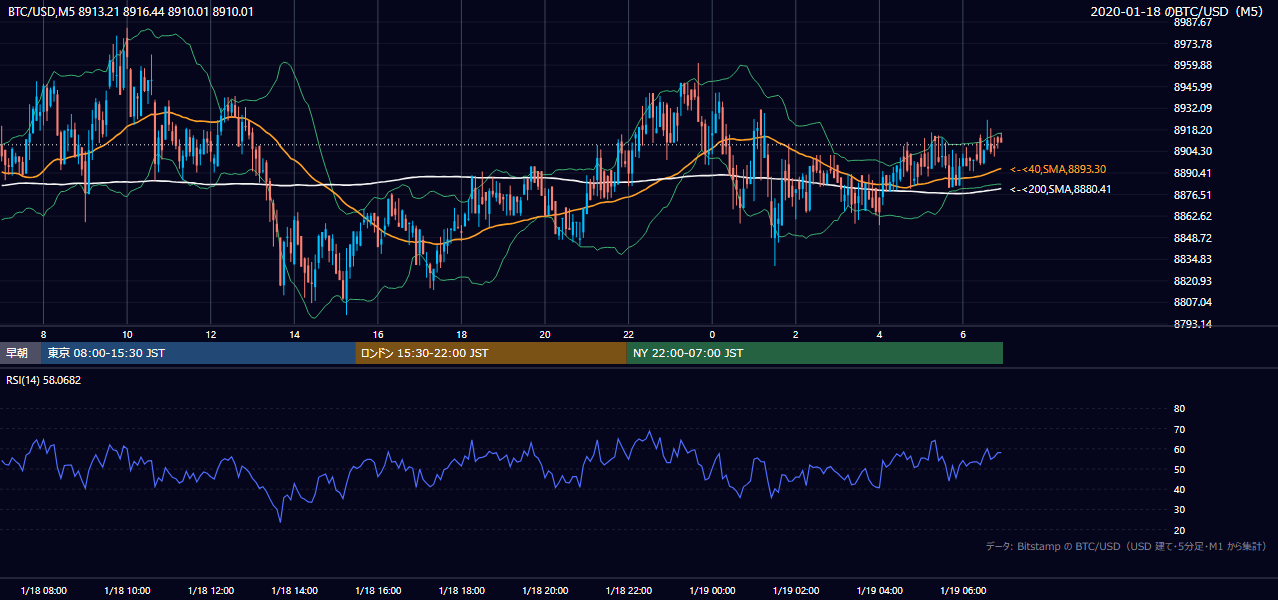Click the 8904.30 price axis label
Screen dimensions: 1278x600
(x=1192, y=151)
